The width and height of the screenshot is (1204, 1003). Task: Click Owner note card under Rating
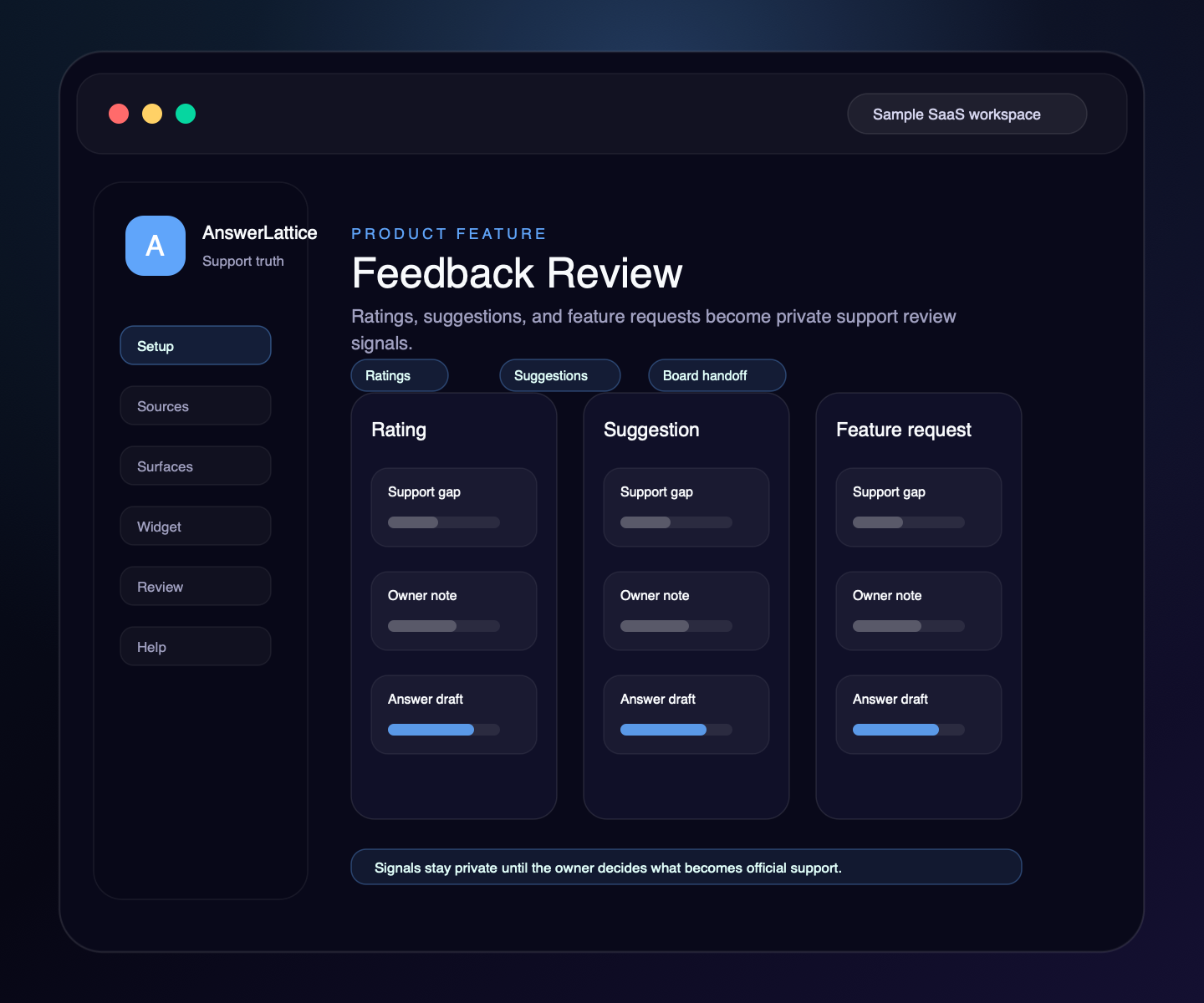tap(454, 611)
